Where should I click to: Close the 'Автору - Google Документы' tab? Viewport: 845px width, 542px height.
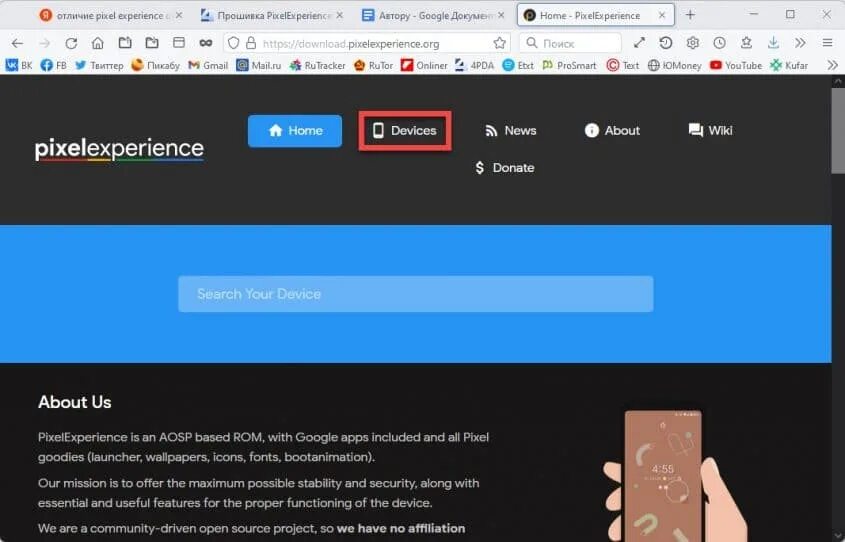501,16
